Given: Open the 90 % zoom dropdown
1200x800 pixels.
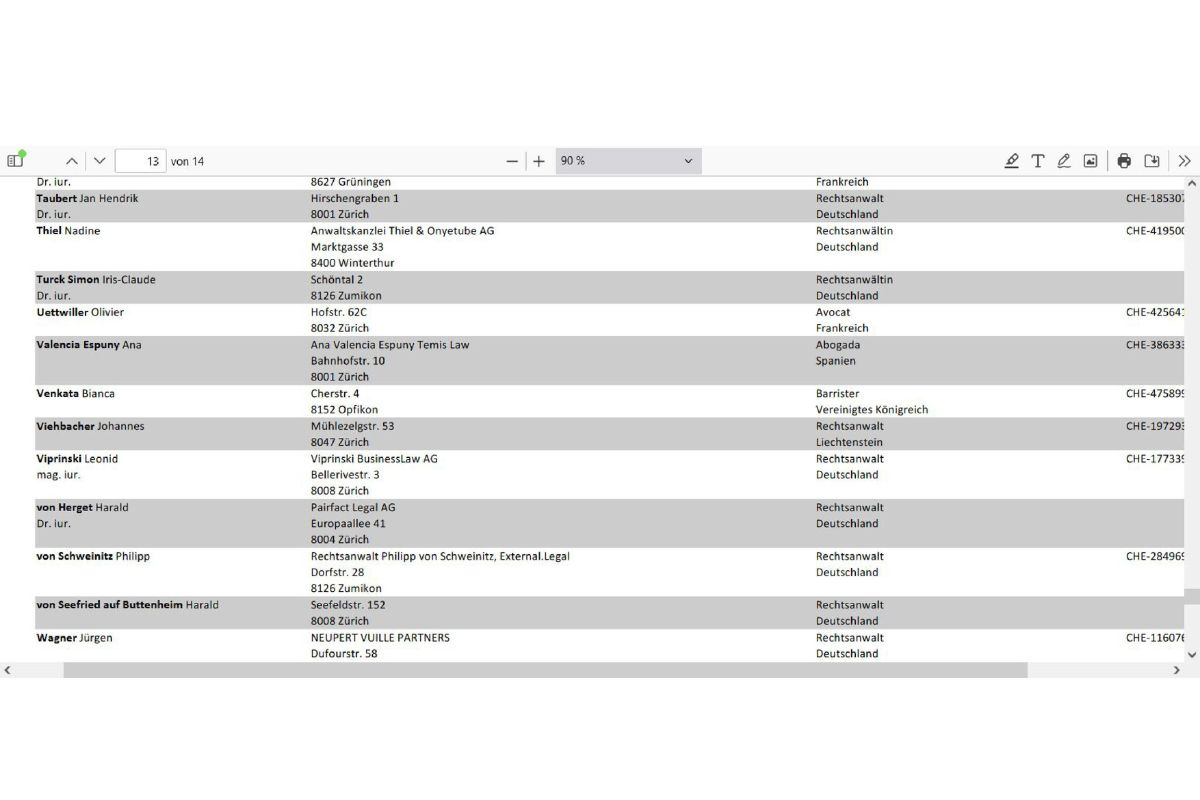Looking at the screenshot, I should coord(628,161).
